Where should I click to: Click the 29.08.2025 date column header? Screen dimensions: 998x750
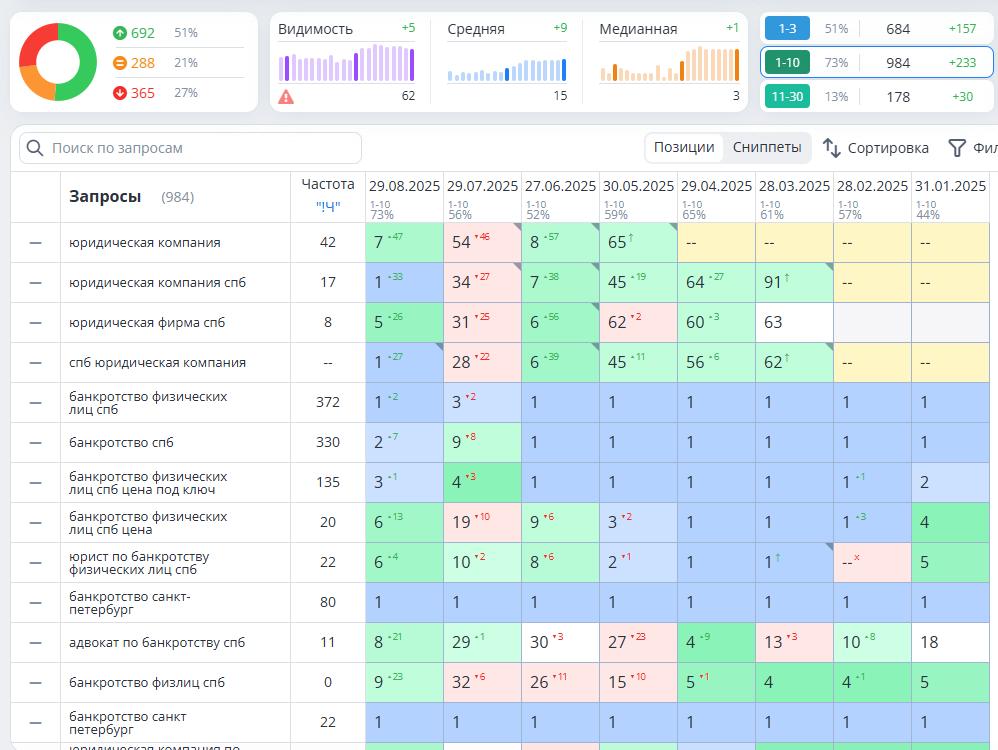click(404, 186)
